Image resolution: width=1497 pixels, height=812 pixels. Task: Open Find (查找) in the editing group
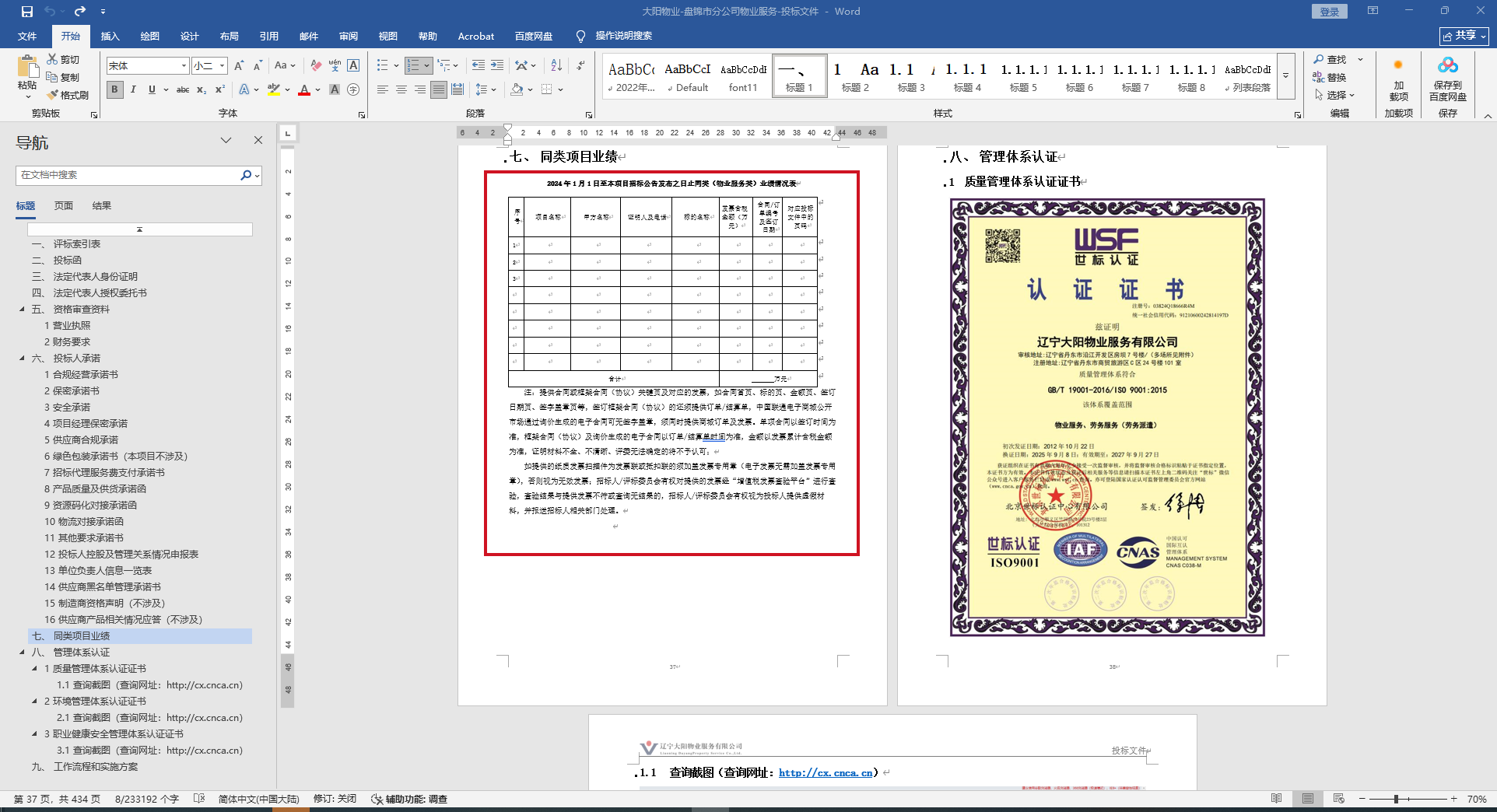[x=1330, y=59]
